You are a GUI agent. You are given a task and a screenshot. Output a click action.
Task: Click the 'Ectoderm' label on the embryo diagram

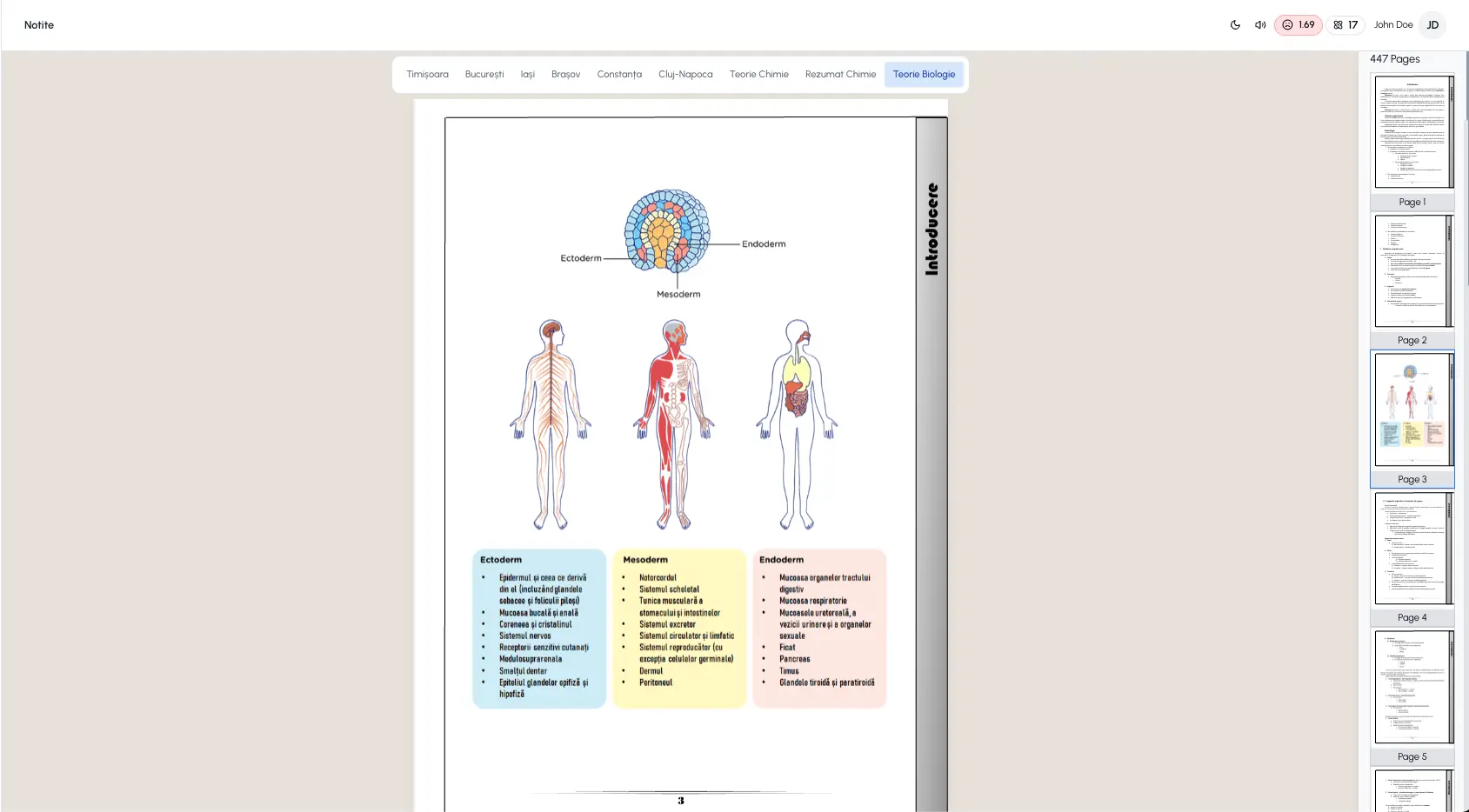581,258
